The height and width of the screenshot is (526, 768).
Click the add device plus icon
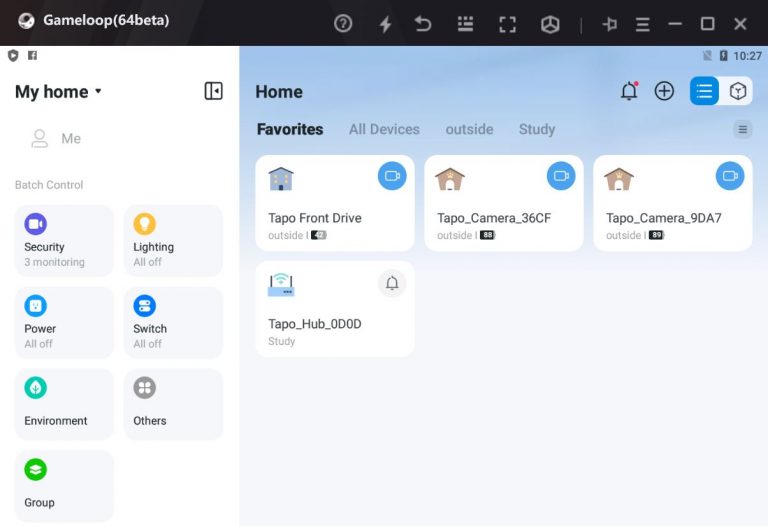[x=664, y=91]
